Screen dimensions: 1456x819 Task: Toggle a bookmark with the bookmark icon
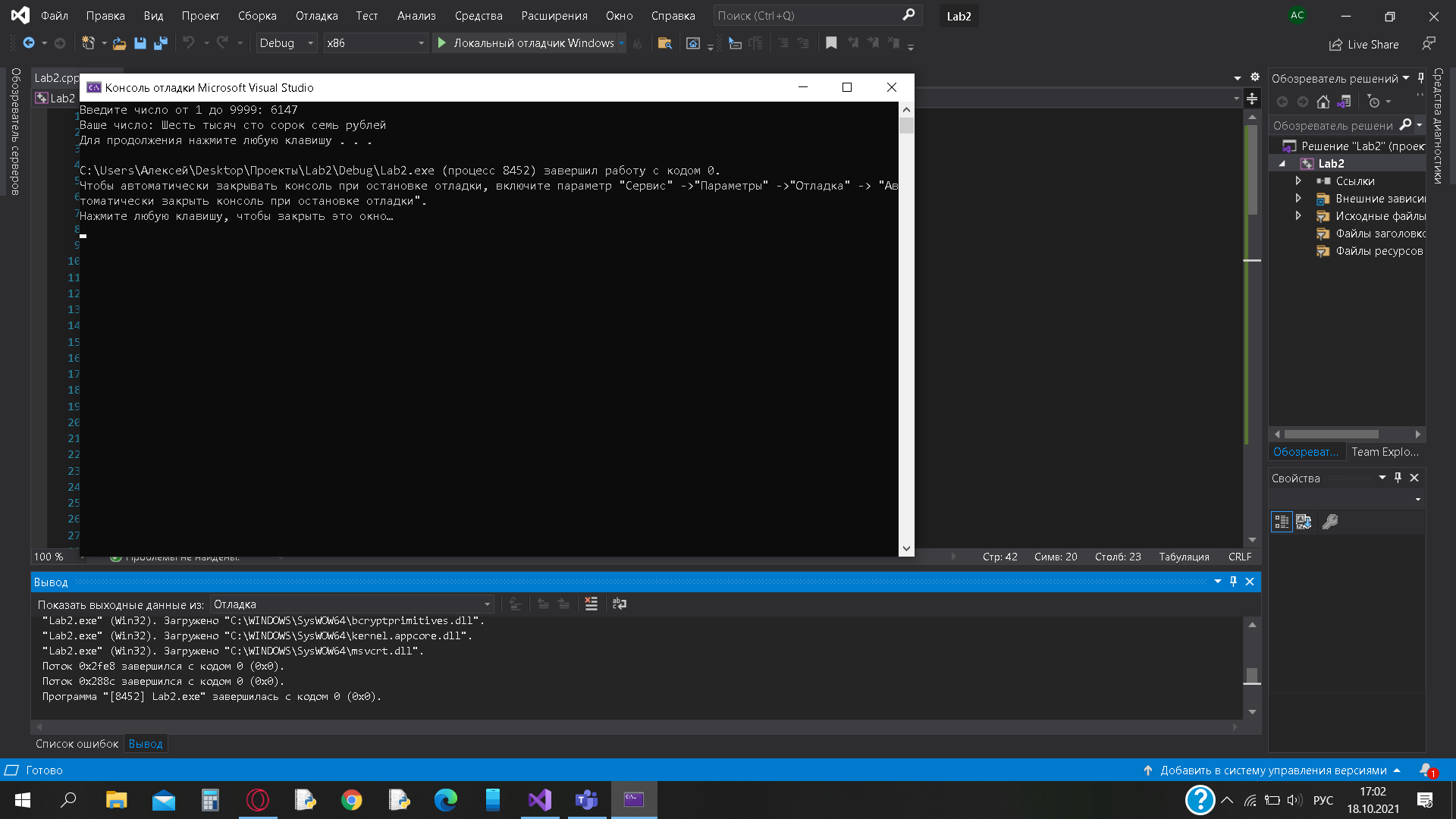pyautogui.click(x=831, y=43)
